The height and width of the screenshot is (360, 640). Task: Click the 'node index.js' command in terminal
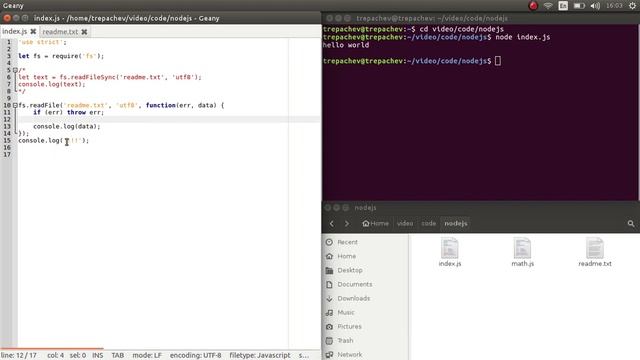point(522,37)
